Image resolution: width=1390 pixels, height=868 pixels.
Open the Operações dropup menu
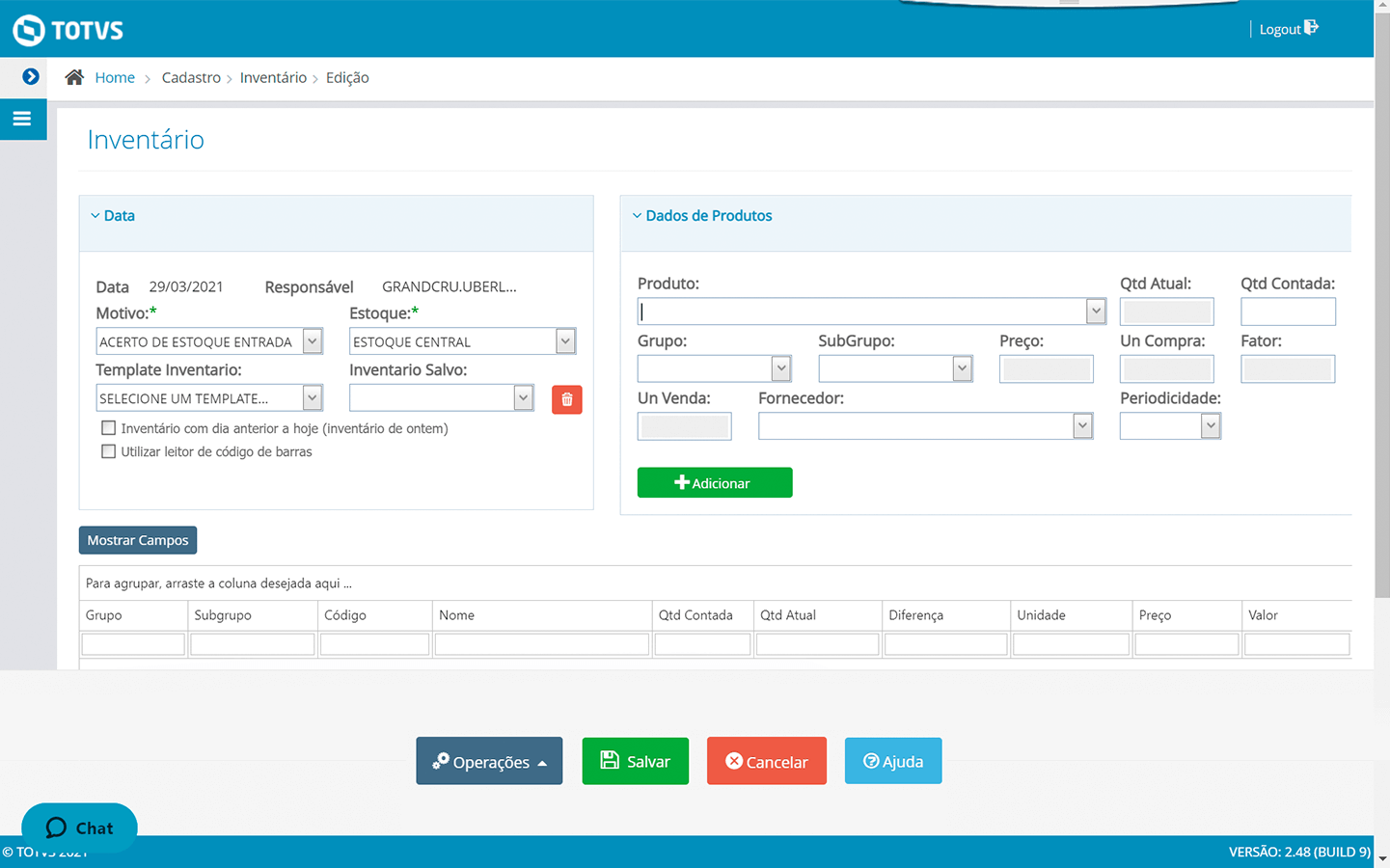click(489, 761)
